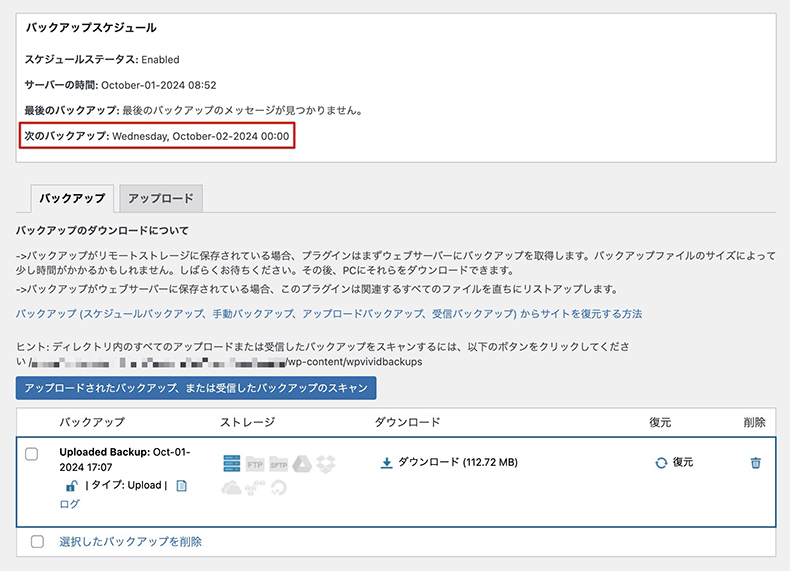Check the Uploaded Backup row checkbox

[x=31, y=454]
